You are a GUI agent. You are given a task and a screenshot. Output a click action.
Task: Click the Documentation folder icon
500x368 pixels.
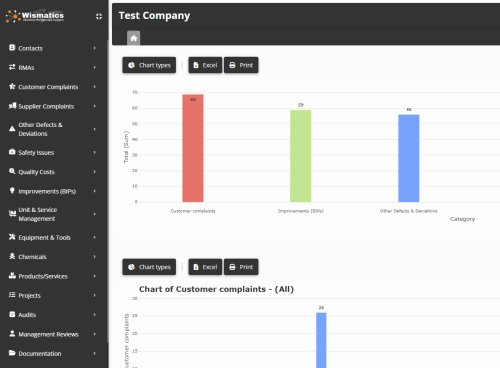pos(12,353)
